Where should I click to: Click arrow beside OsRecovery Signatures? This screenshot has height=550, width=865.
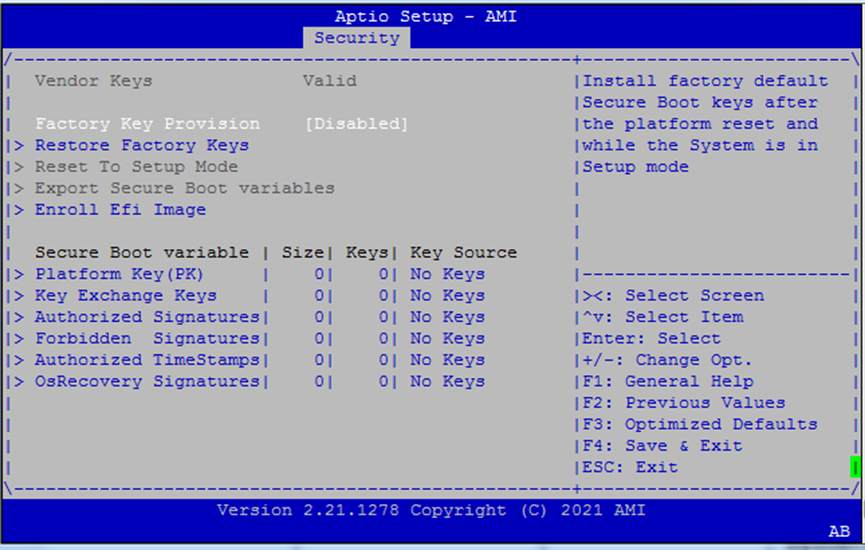tap(19, 382)
